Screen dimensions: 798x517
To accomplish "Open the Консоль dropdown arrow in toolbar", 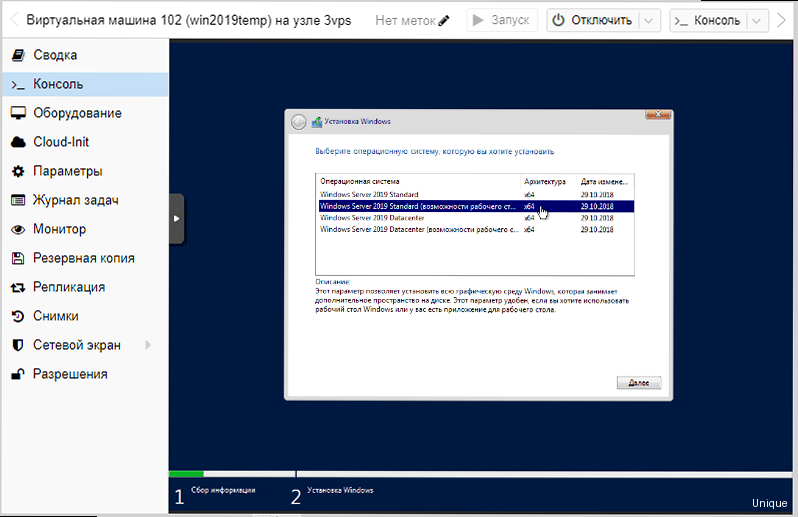I will [x=781, y=20].
